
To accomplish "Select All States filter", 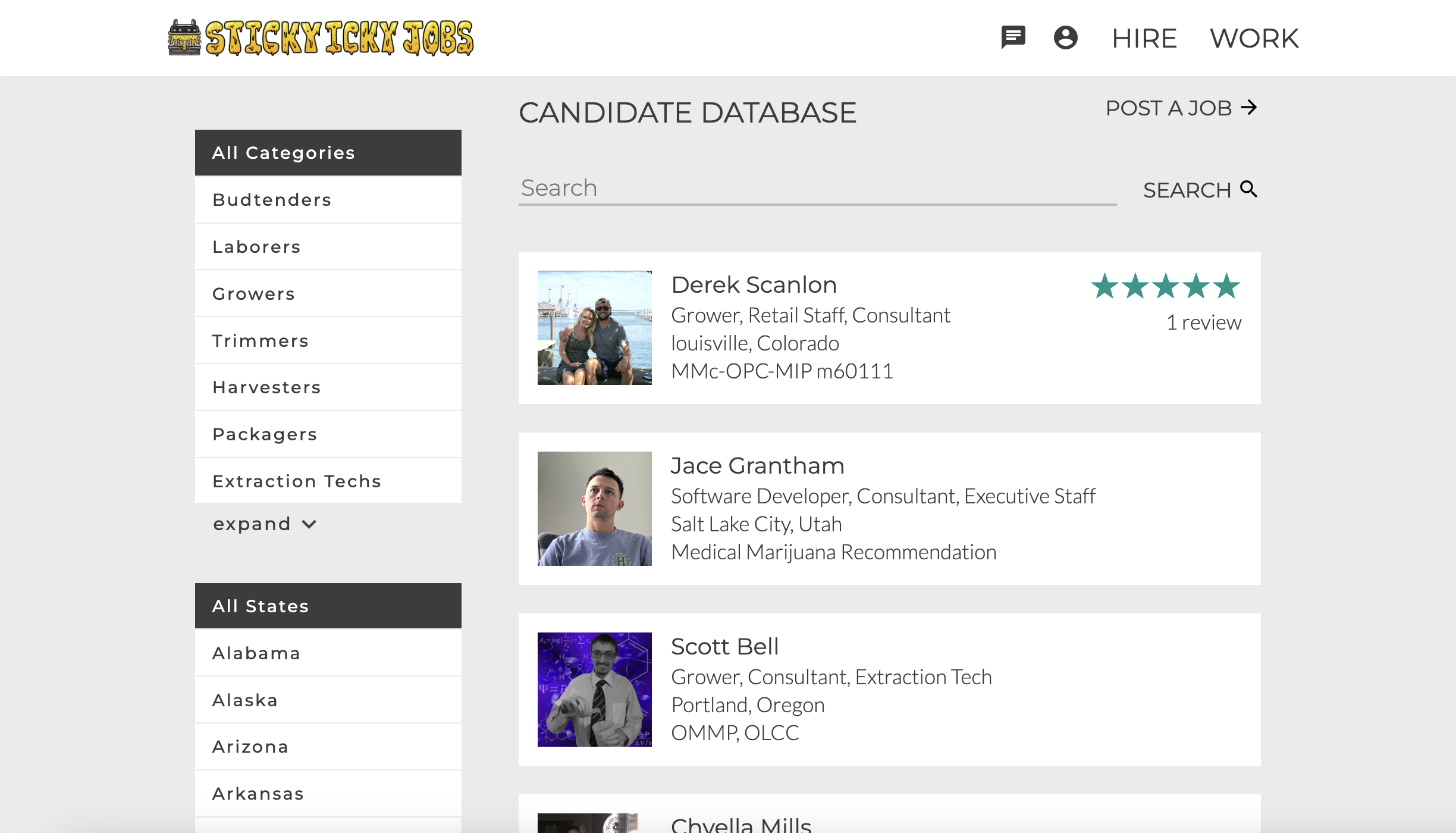I will [x=328, y=606].
